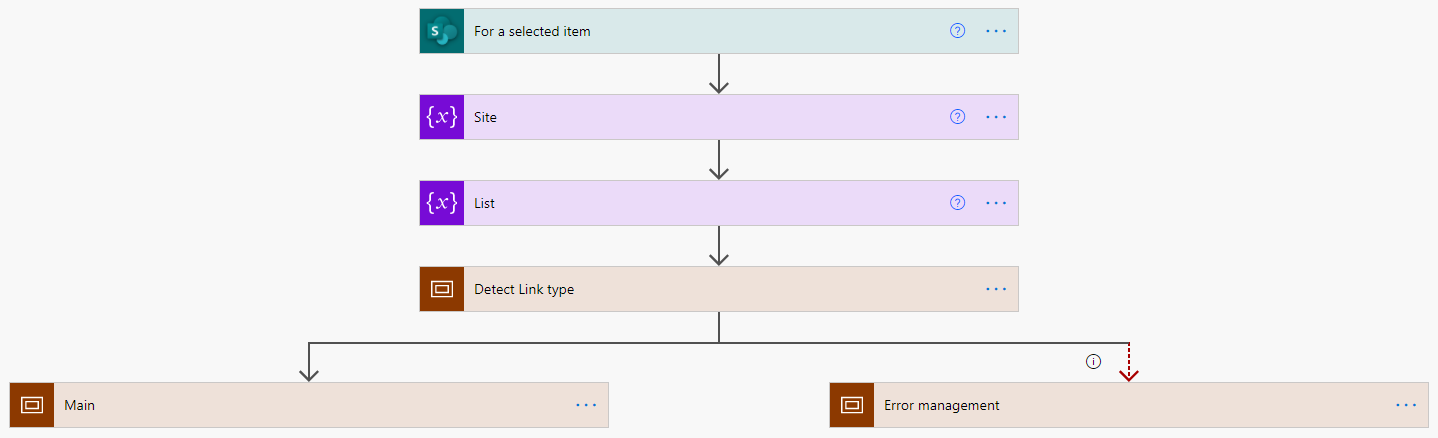Expand the Error management scope card
Screen dimensions: 1438x438
[1120, 405]
